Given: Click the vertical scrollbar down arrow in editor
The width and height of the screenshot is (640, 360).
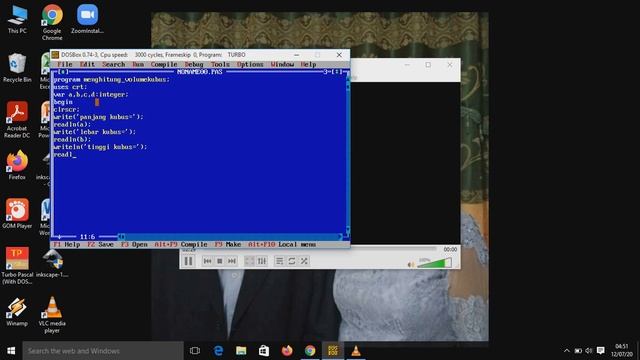Looking at the screenshot, I should click(348, 230).
